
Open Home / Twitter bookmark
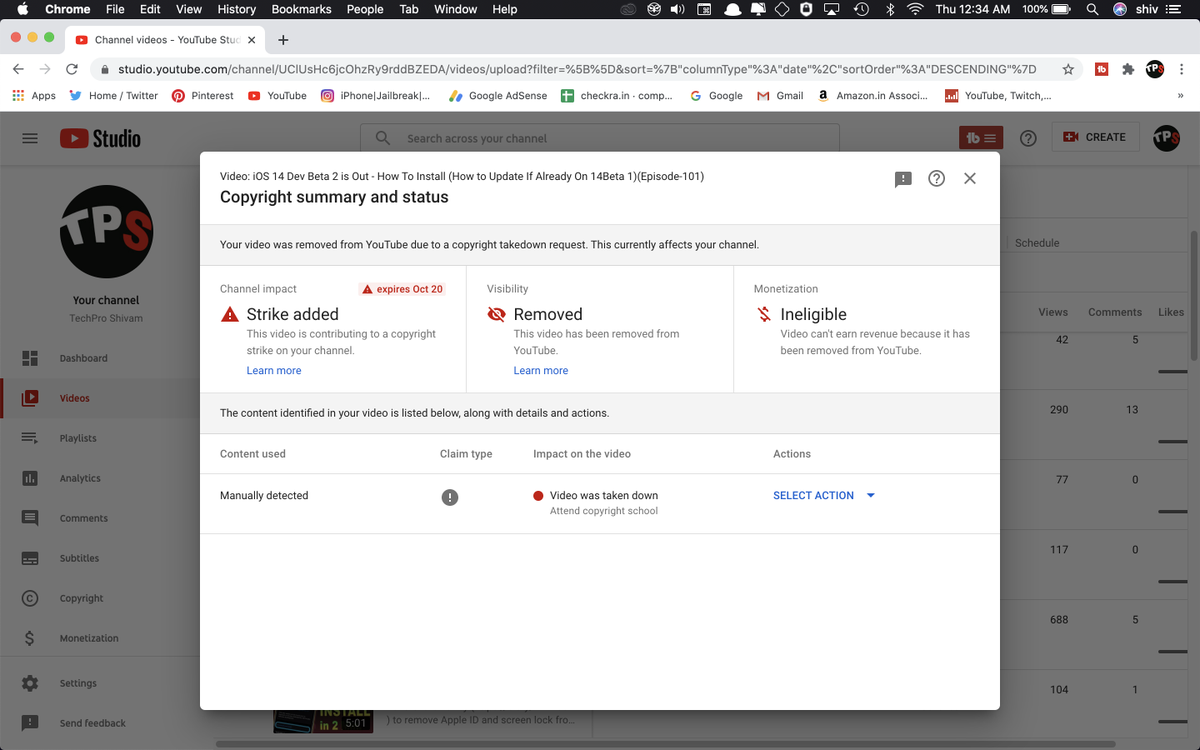click(113, 96)
